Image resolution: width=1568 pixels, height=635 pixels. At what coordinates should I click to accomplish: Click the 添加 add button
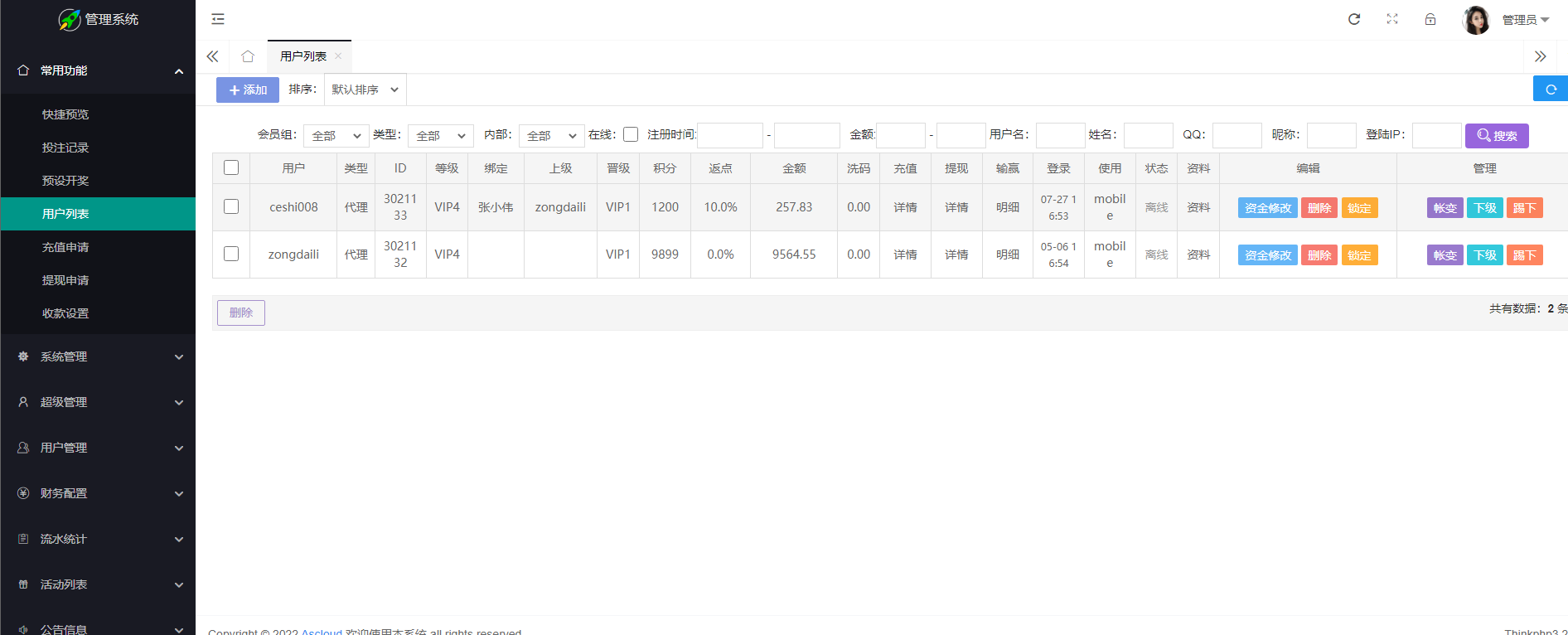[248, 90]
